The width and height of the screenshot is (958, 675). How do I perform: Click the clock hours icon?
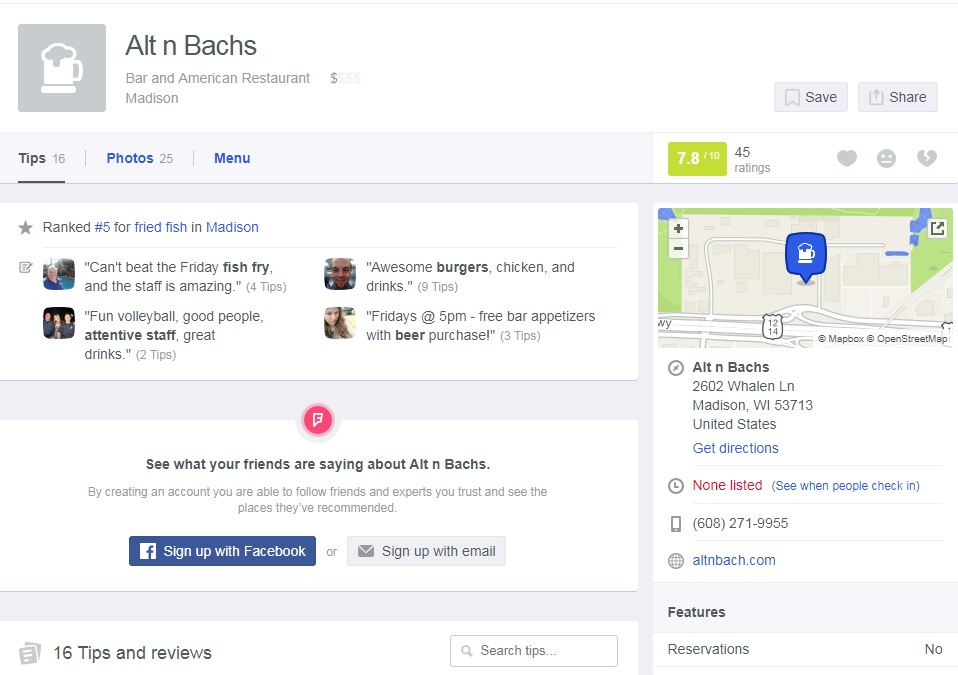click(675, 486)
